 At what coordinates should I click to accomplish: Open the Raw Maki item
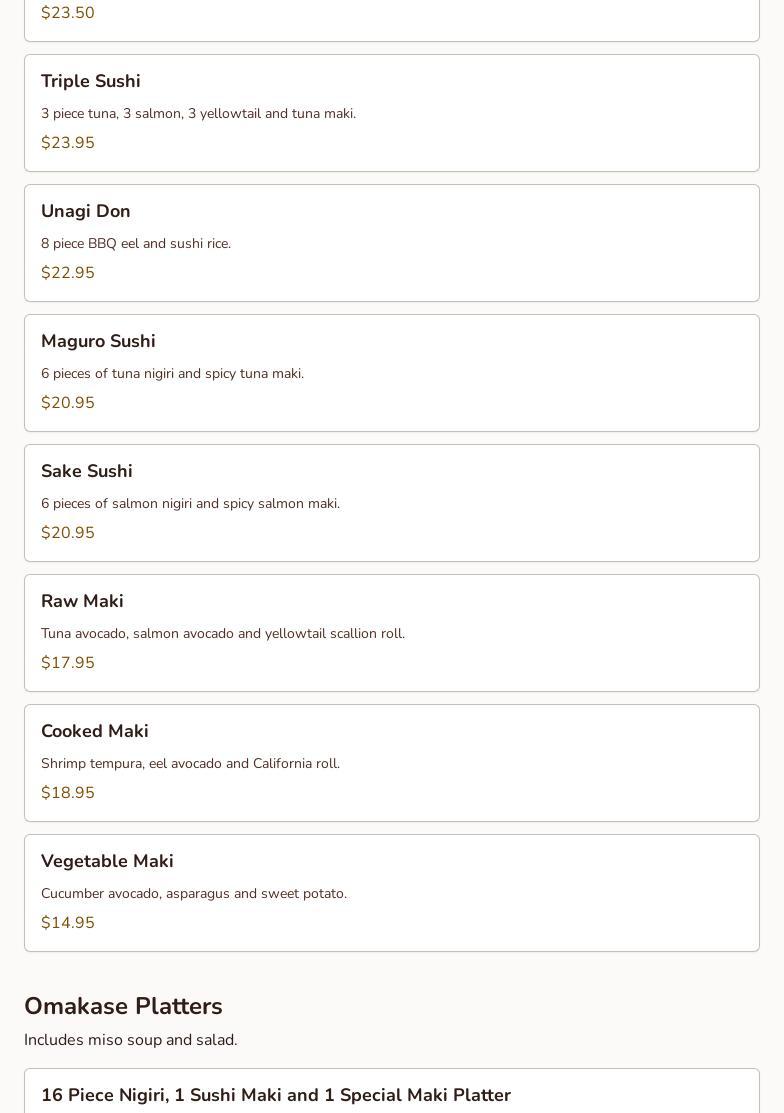pos(82,601)
